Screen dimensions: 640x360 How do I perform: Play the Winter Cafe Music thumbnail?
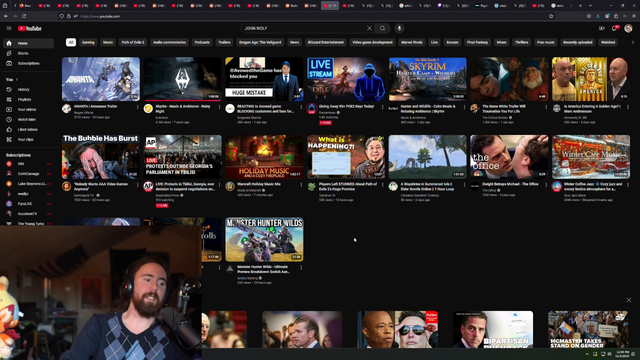[x=591, y=157]
